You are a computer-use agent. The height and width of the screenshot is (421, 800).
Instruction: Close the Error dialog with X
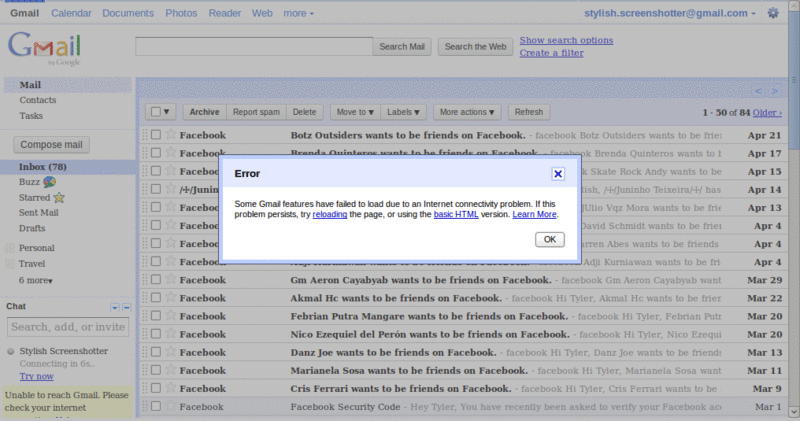pos(558,174)
